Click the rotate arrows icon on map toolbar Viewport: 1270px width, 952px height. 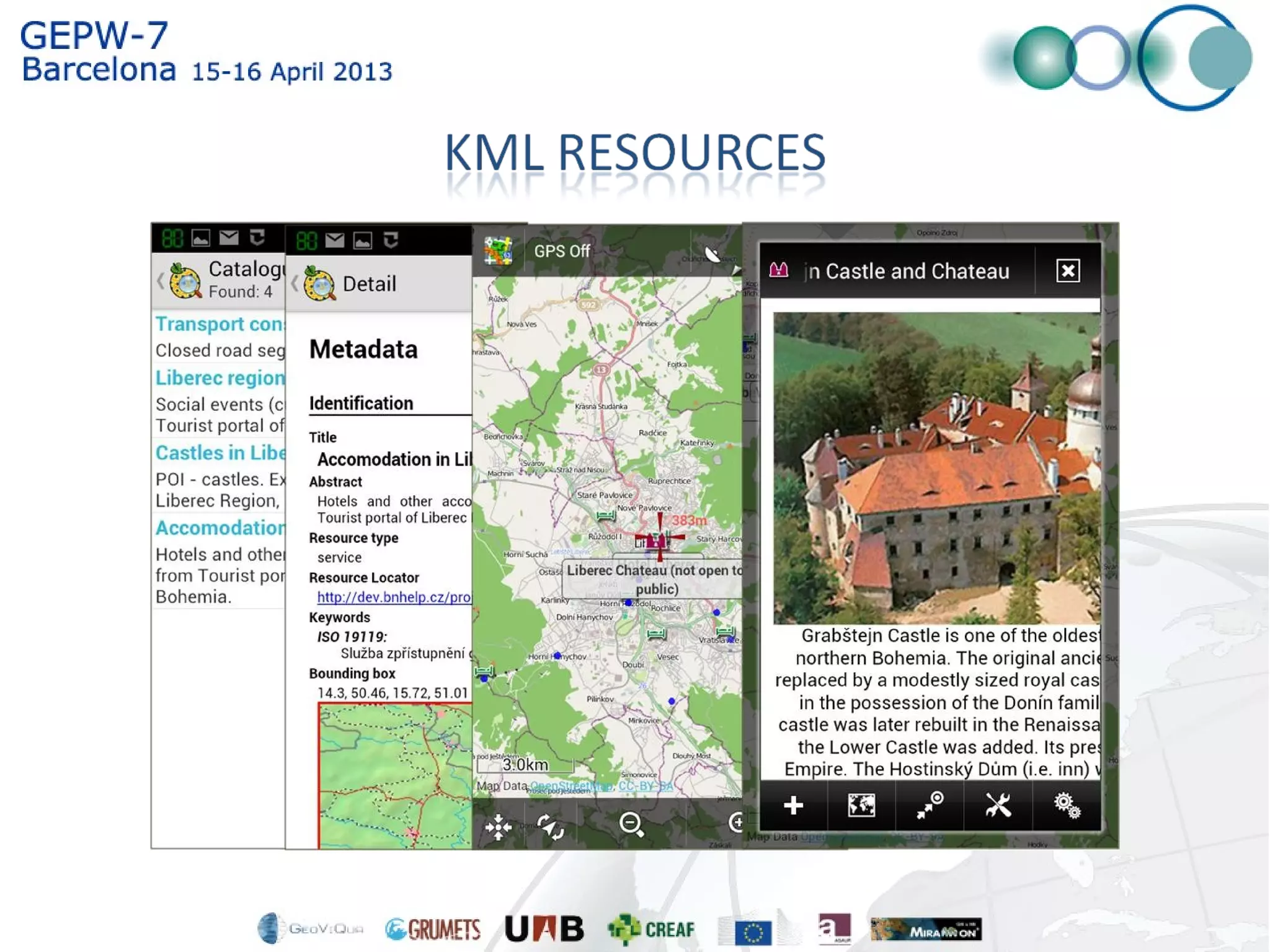click(x=550, y=826)
